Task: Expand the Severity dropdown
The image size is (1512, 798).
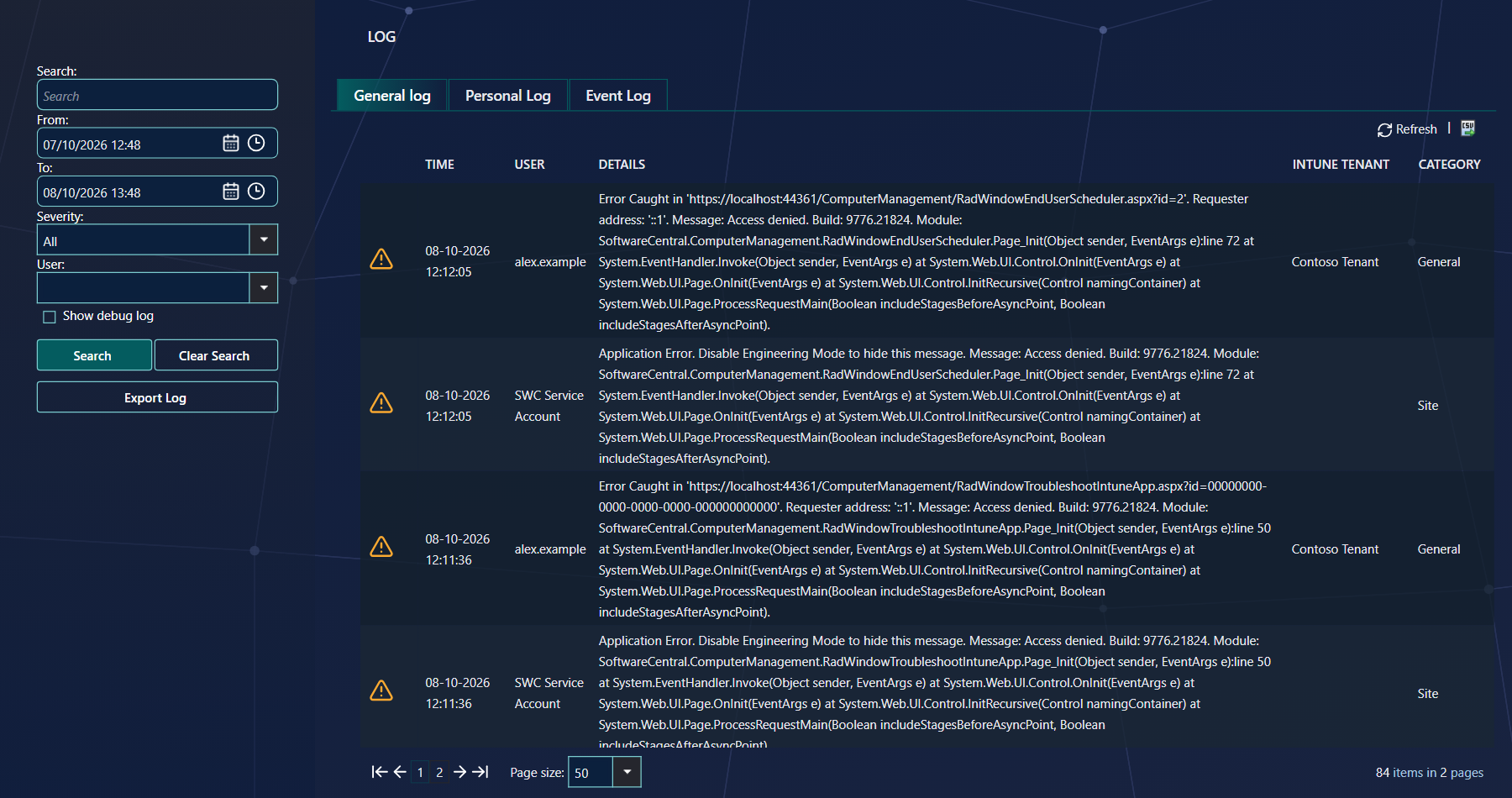Action: click(264, 239)
